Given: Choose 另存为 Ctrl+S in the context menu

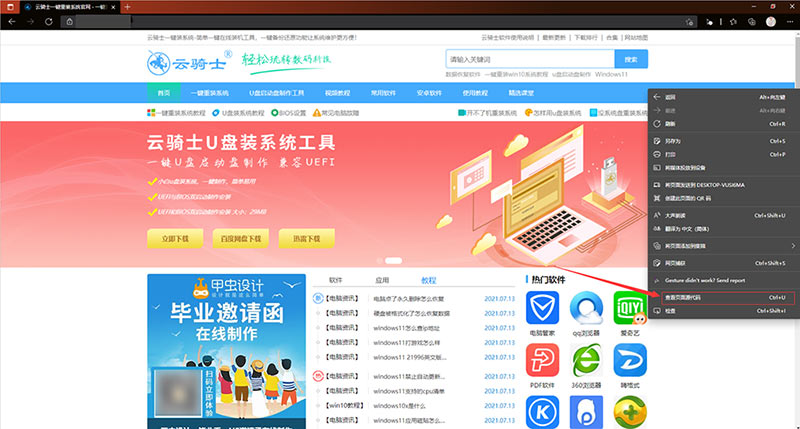Looking at the screenshot, I should click(x=723, y=141).
